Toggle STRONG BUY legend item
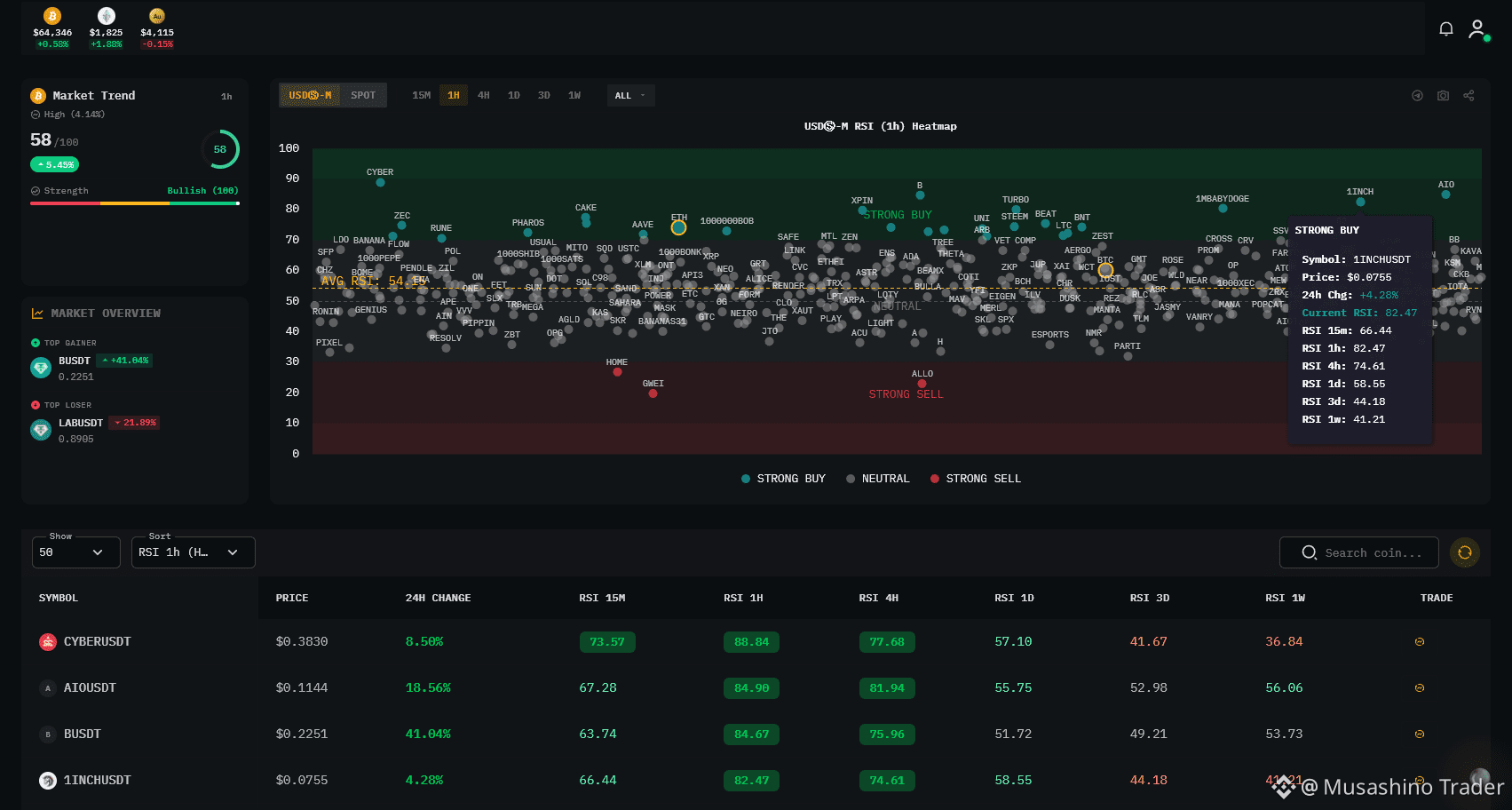The height and width of the screenshot is (810, 1512). click(x=783, y=479)
